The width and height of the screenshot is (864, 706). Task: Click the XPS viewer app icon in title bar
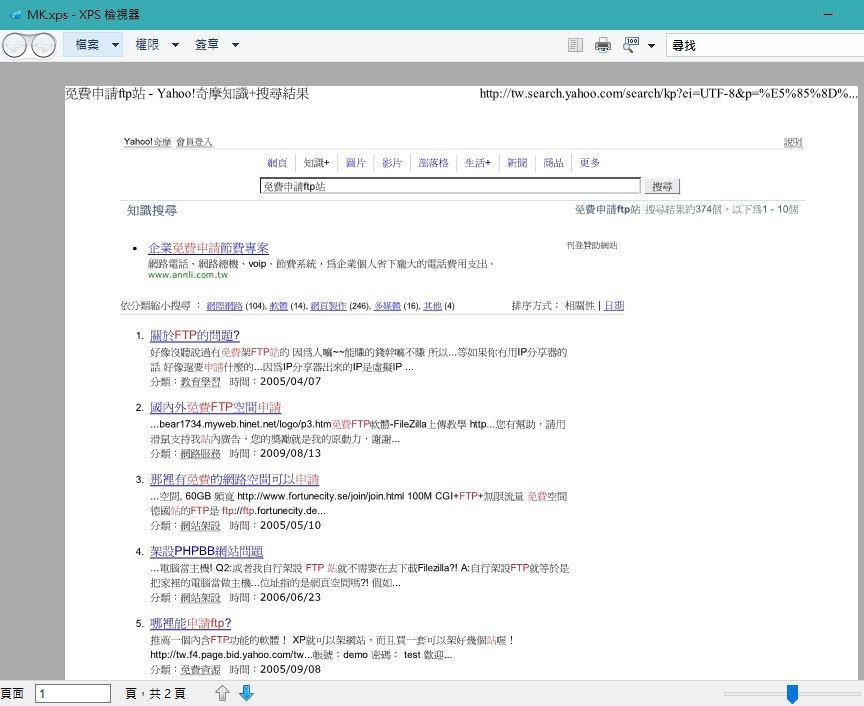coord(15,15)
